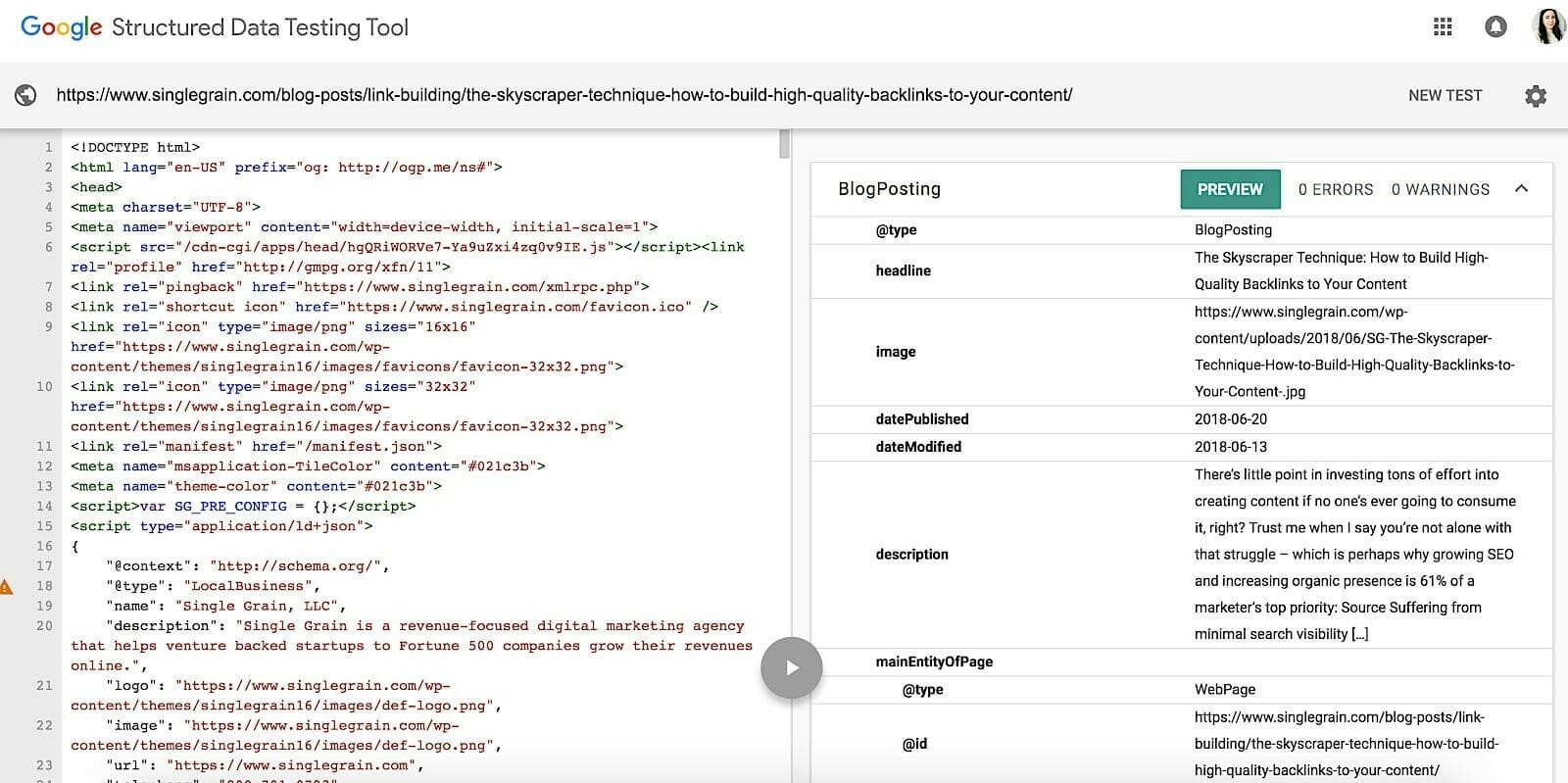The width and height of the screenshot is (1568, 783).
Task: Click the mainEntityOfPage row
Action: [x=934, y=661]
